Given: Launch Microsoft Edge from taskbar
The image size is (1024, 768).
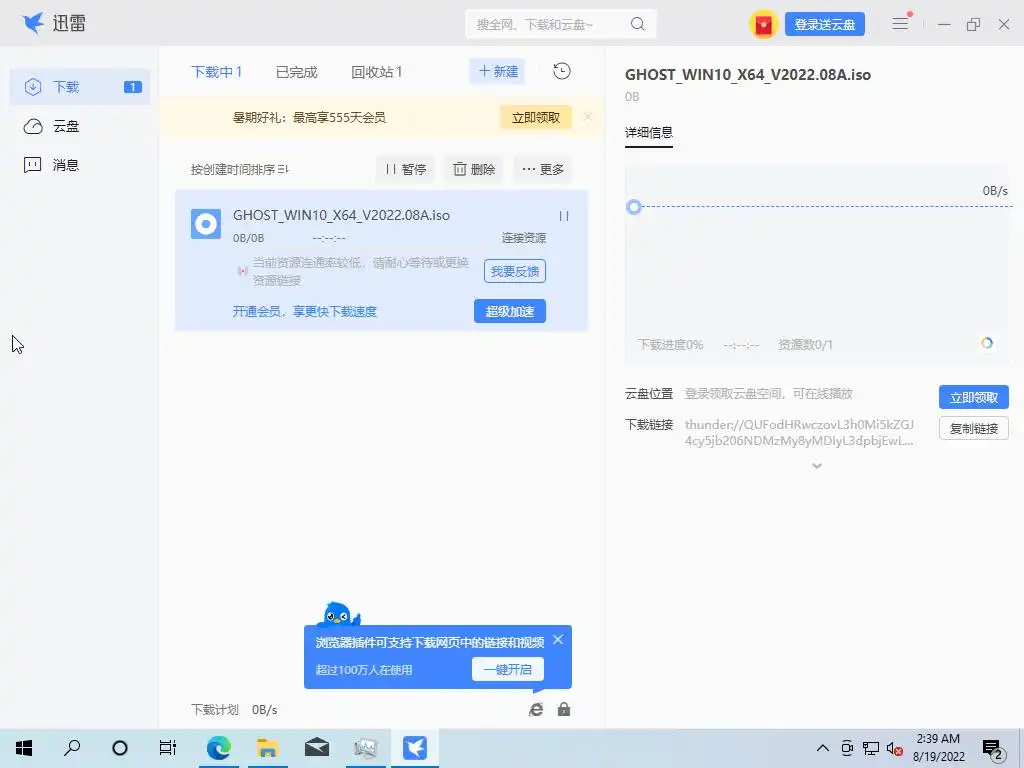Looking at the screenshot, I should click(218, 748).
